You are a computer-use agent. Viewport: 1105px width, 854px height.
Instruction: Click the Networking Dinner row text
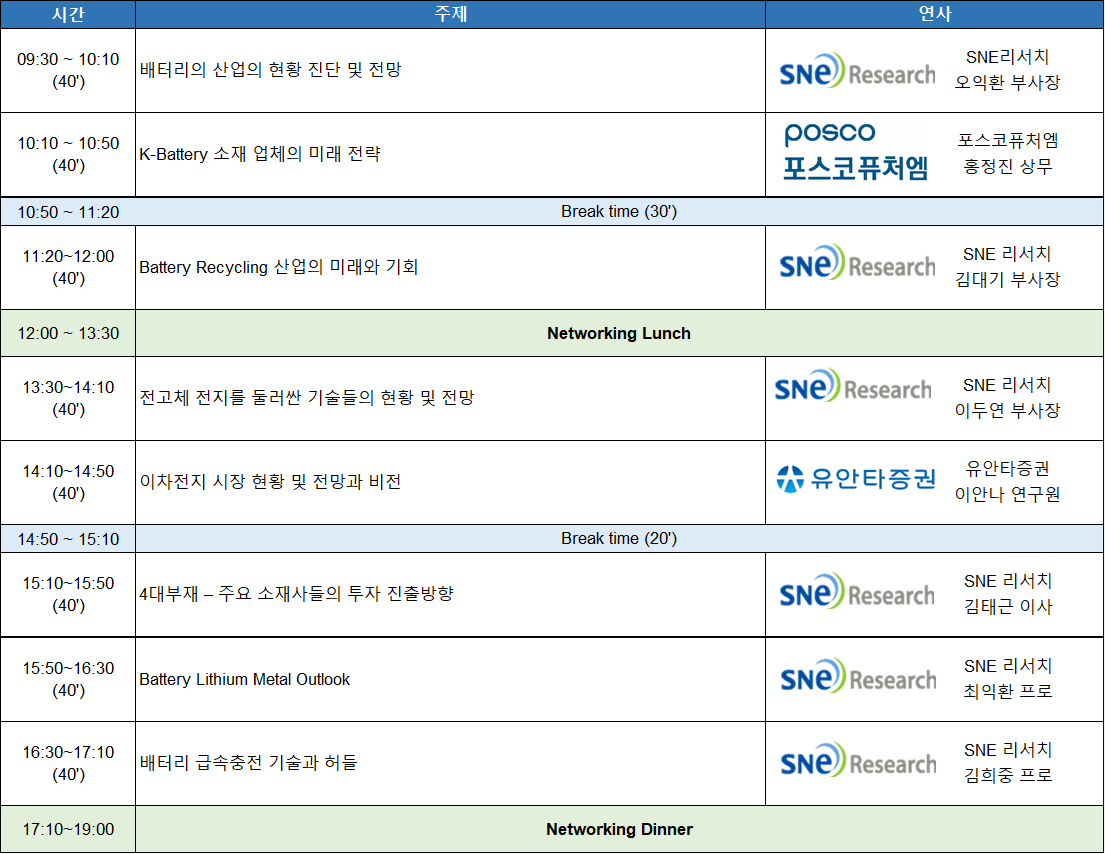click(619, 829)
